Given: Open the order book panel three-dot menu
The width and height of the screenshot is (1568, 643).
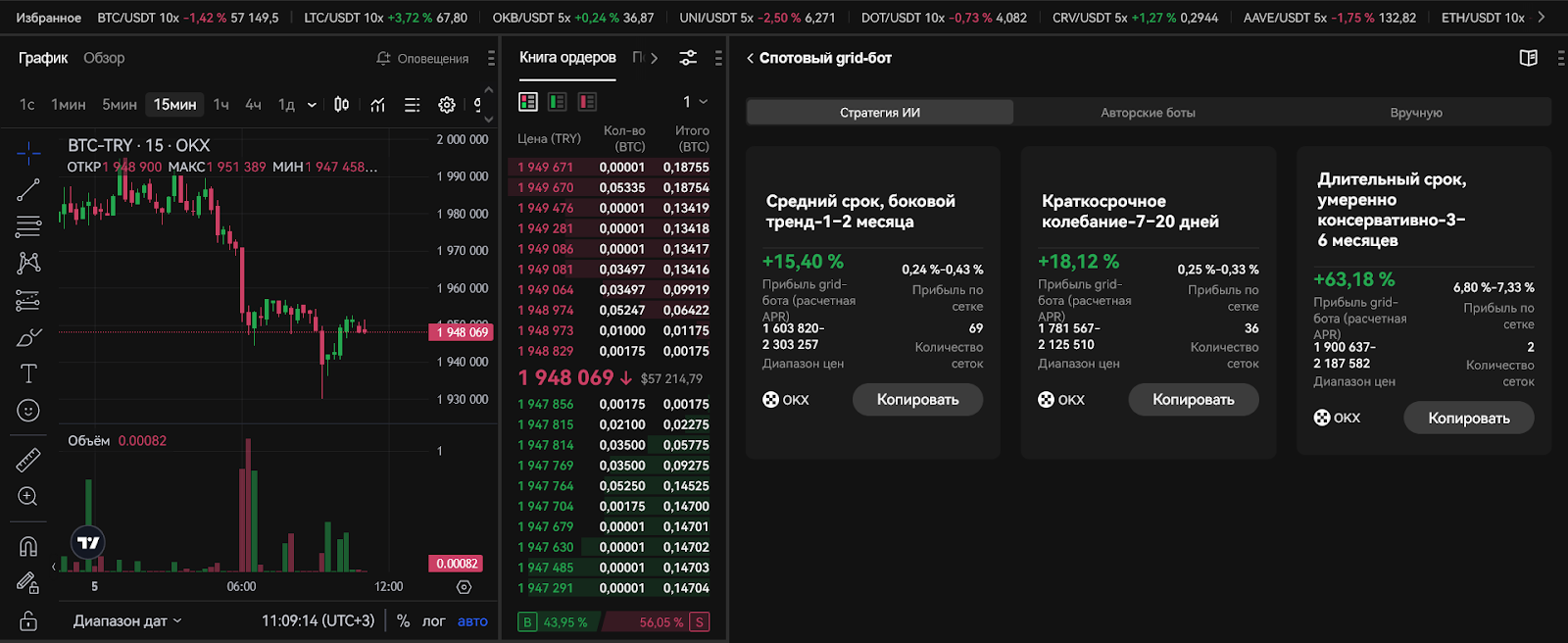Looking at the screenshot, I should pyautogui.click(x=718, y=59).
